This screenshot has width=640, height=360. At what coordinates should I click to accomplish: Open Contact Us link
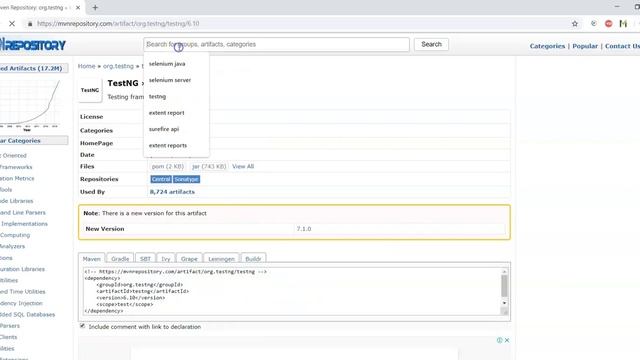(622, 46)
